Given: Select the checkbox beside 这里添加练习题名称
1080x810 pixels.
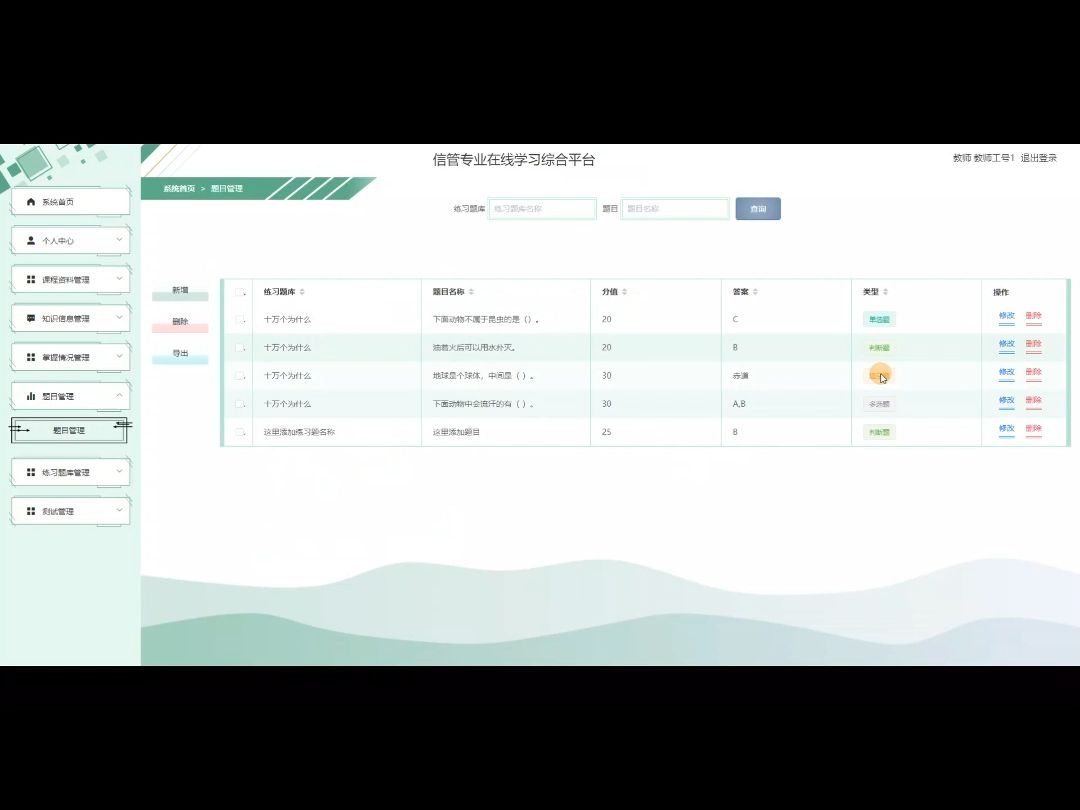Looking at the screenshot, I should click(x=240, y=432).
